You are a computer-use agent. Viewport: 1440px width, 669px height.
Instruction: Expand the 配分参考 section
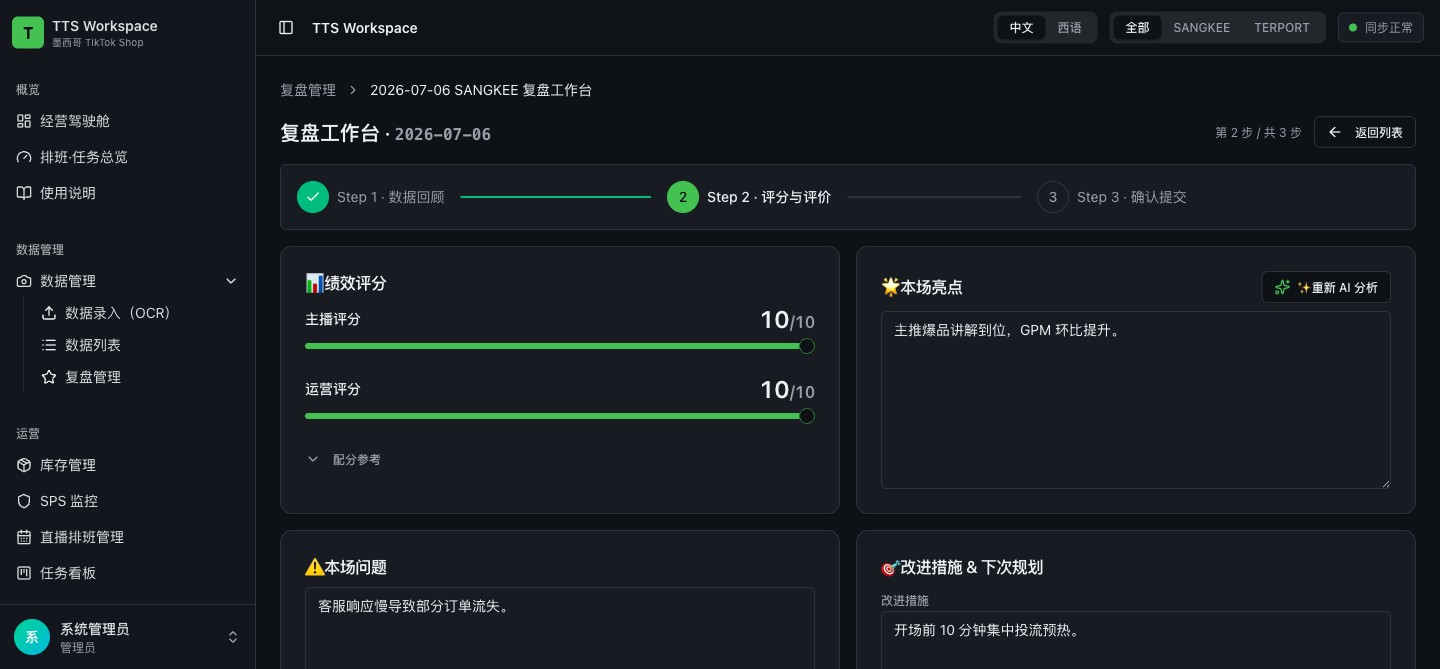click(x=344, y=460)
